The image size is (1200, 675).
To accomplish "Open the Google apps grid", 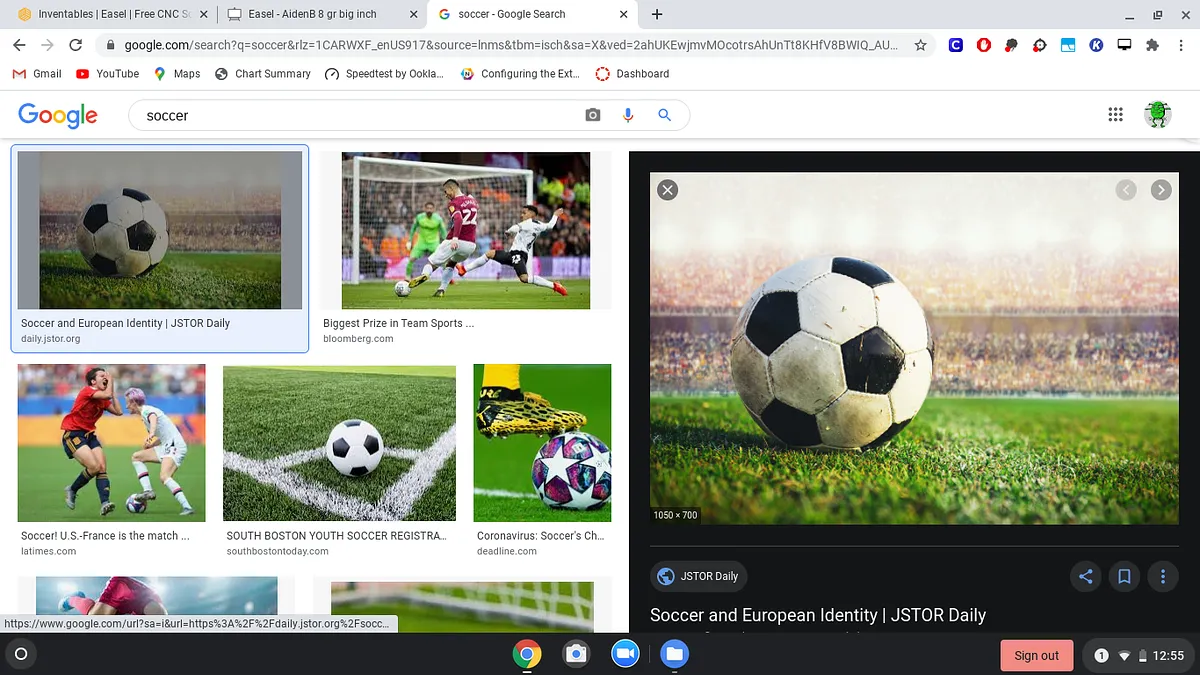I will pos(1116,115).
